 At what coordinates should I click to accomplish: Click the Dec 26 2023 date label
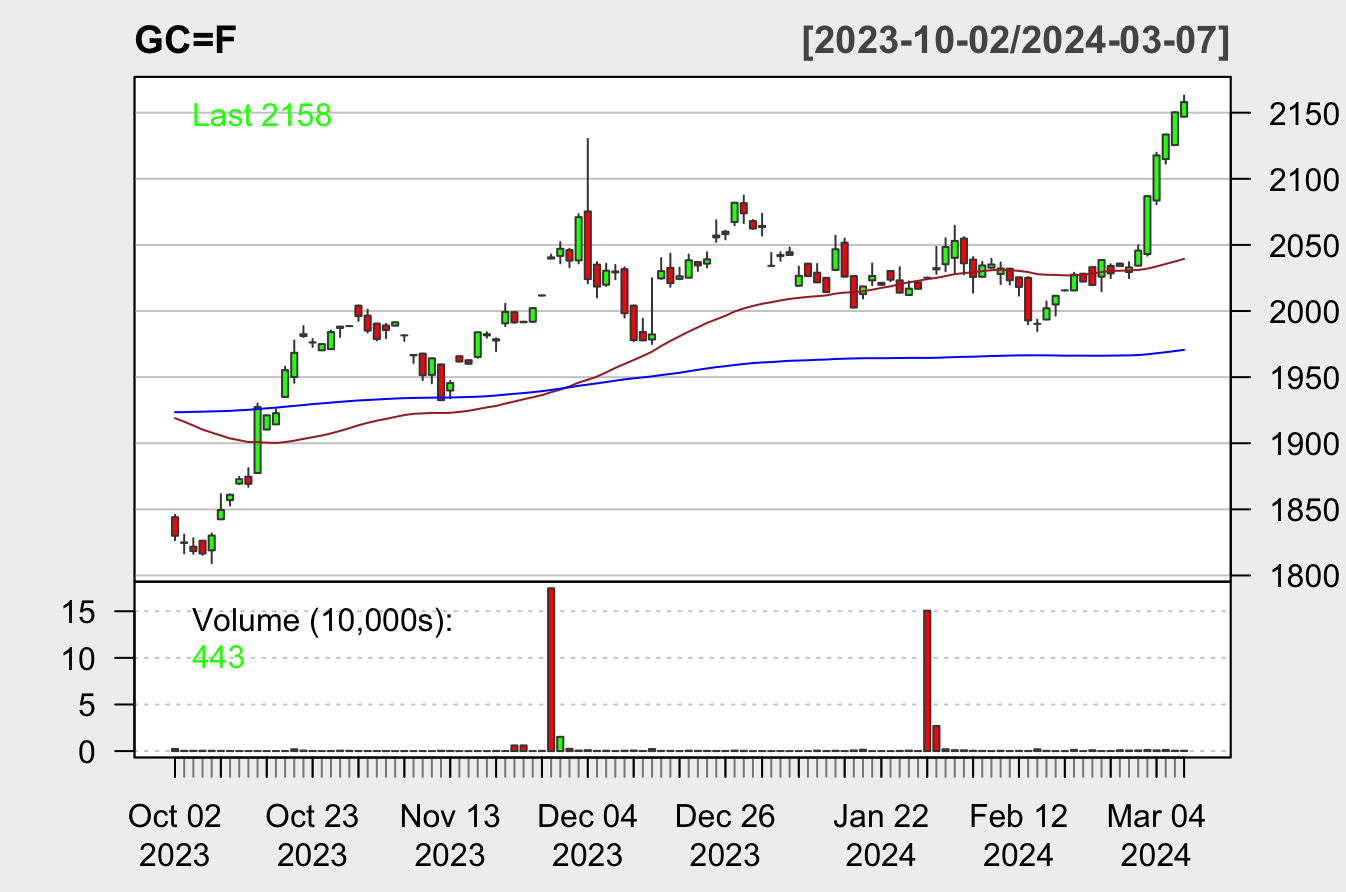725,836
